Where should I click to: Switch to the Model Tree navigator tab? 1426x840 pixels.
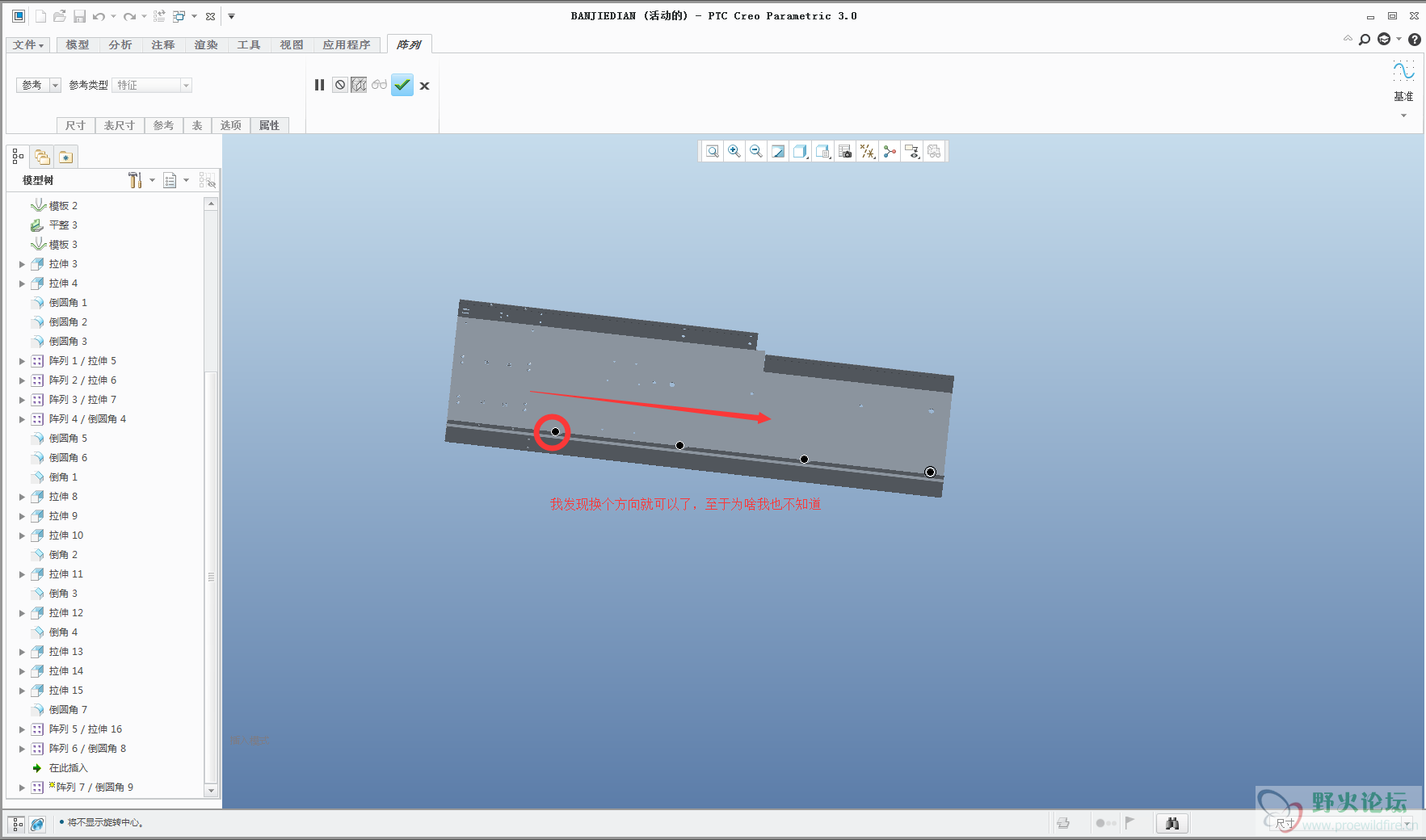pyautogui.click(x=18, y=157)
